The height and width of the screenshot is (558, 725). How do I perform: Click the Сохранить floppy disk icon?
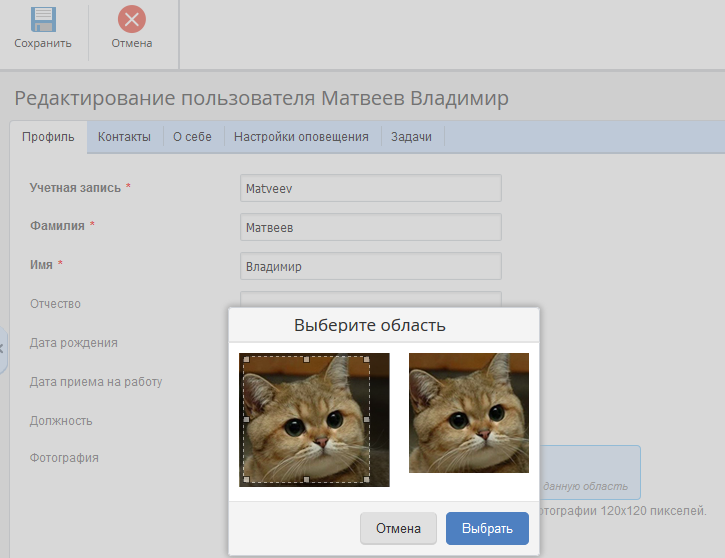[x=43, y=19]
